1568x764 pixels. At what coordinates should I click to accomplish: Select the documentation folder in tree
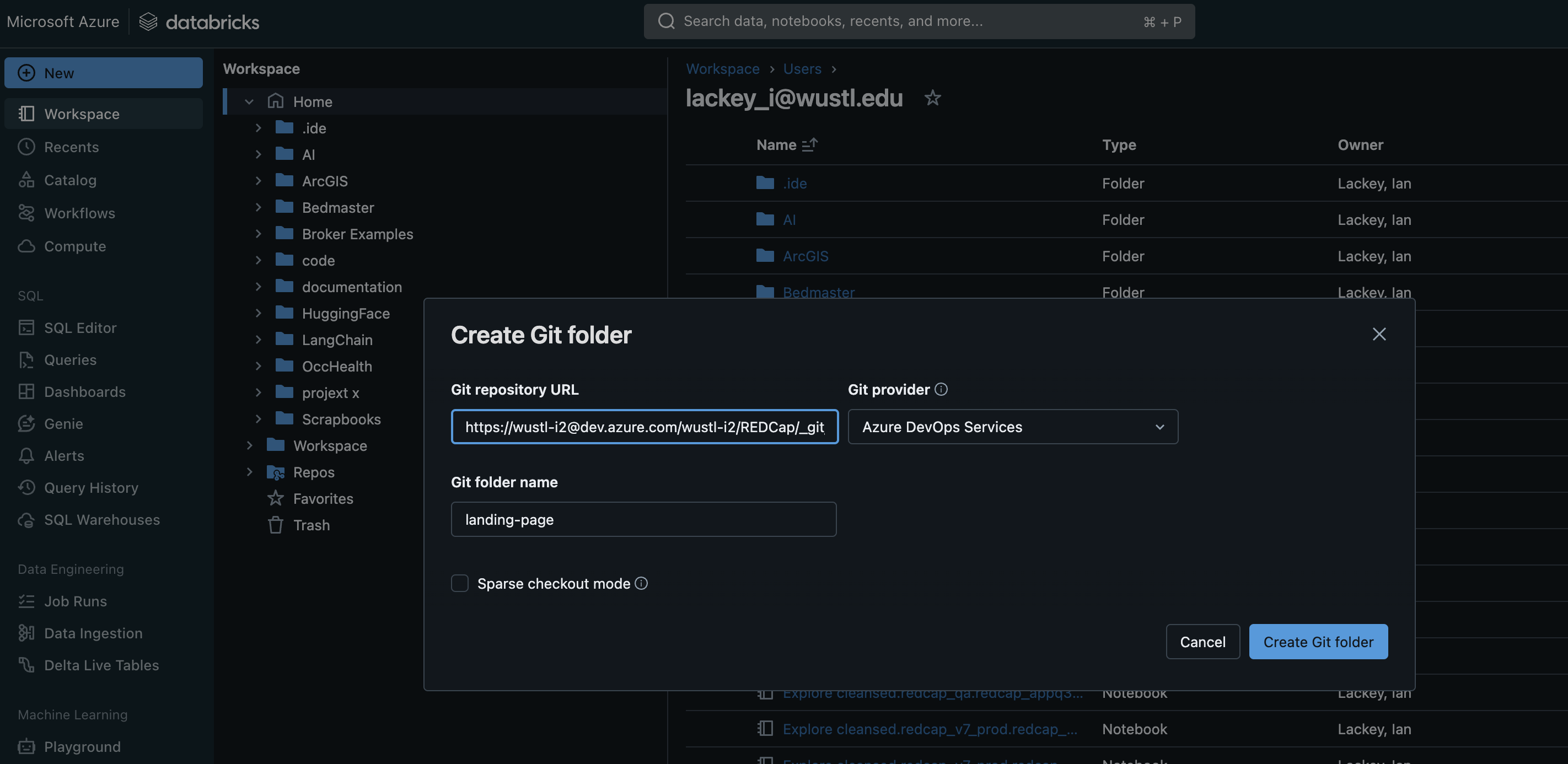click(352, 287)
